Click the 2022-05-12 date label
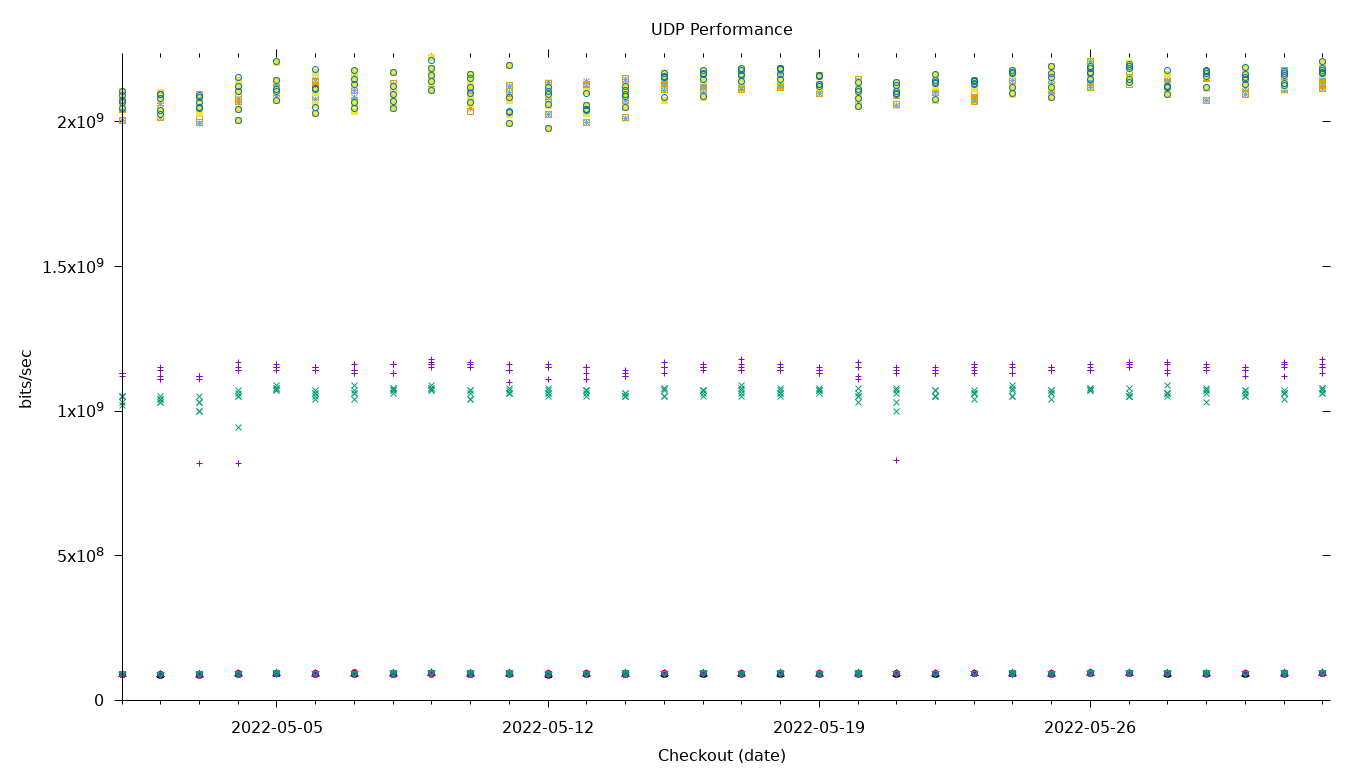Viewport: 1360px width, 768px height. click(548, 728)
